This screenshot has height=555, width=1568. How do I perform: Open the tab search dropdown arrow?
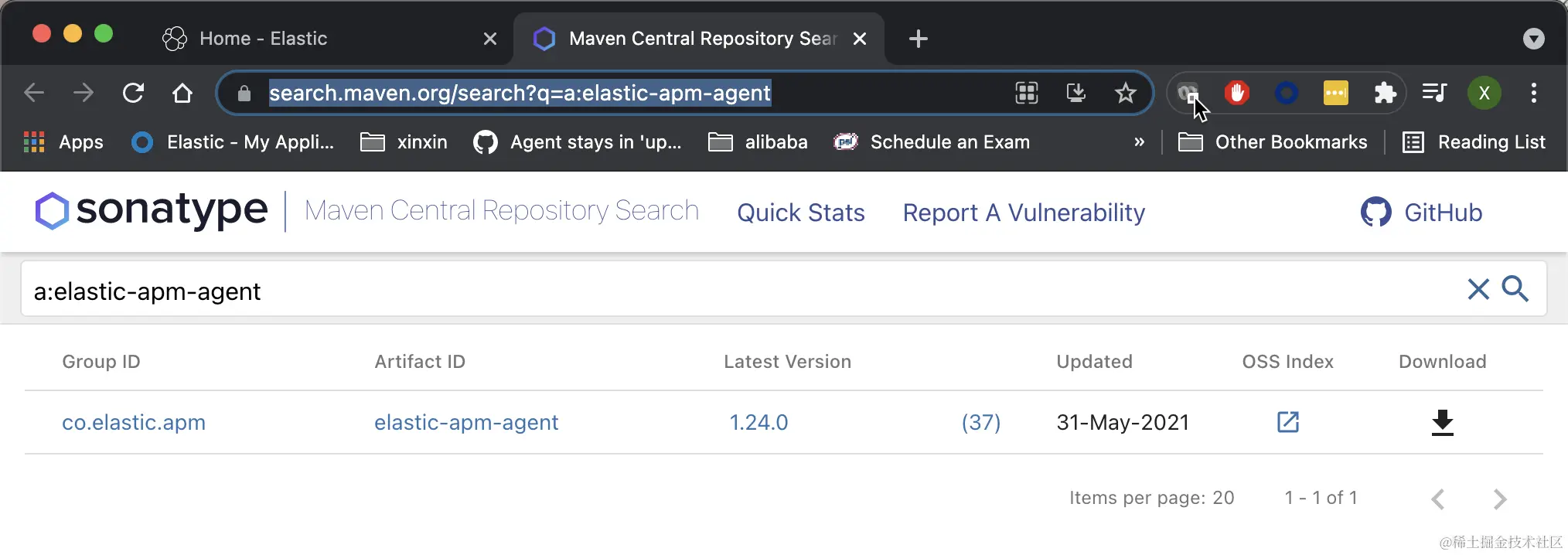(x=1533, y=39)
